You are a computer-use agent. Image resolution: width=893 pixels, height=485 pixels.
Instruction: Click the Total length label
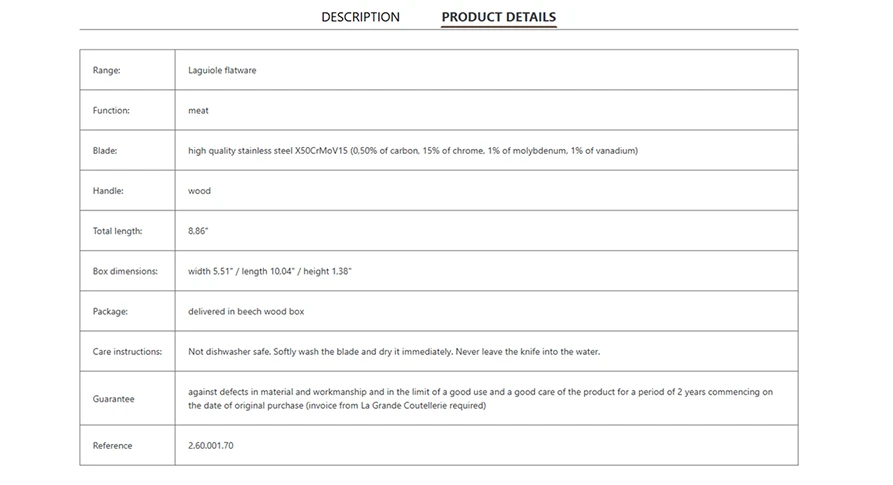117,231
